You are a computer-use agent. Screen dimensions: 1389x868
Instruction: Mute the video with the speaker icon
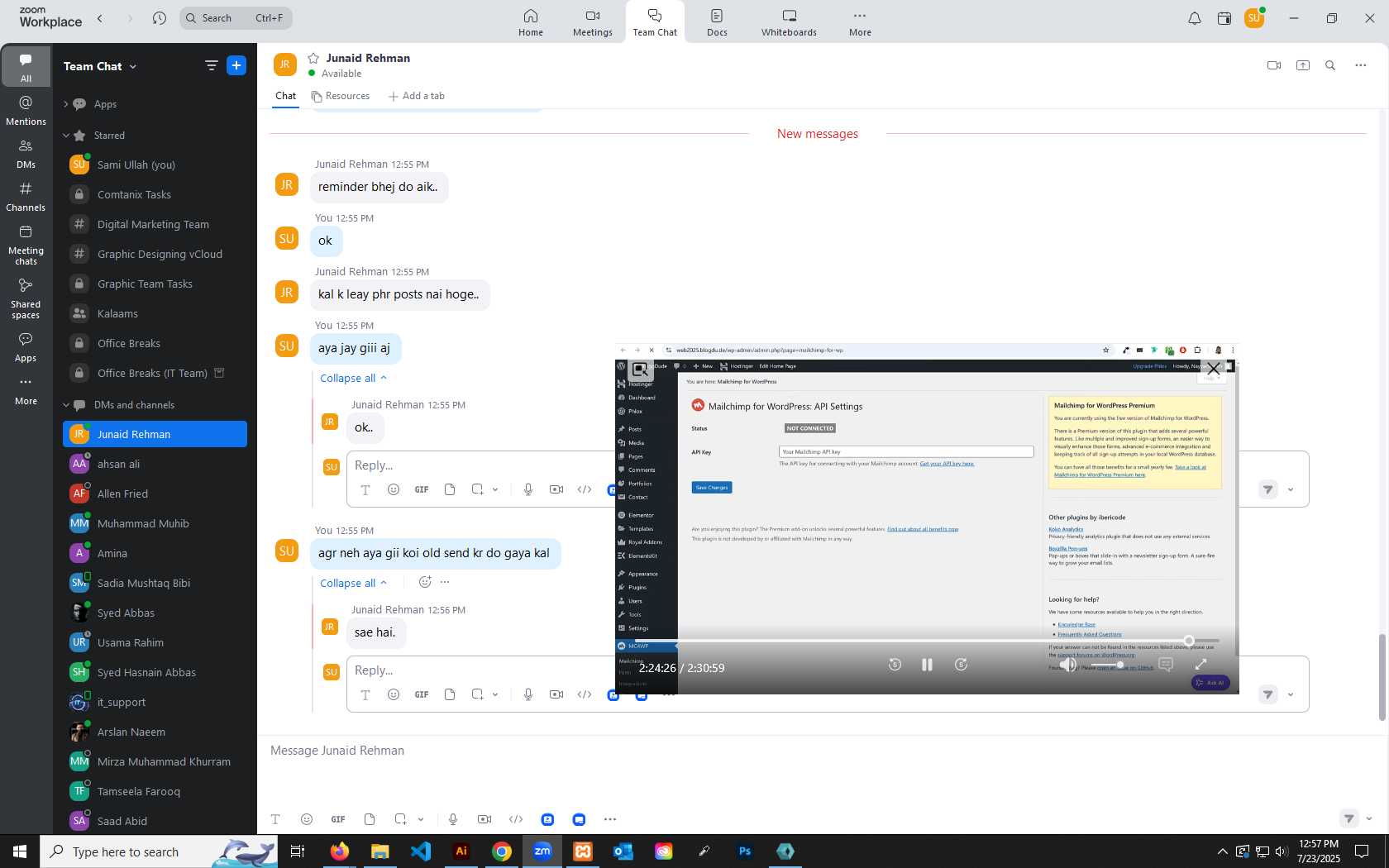tap(1068, 665)
